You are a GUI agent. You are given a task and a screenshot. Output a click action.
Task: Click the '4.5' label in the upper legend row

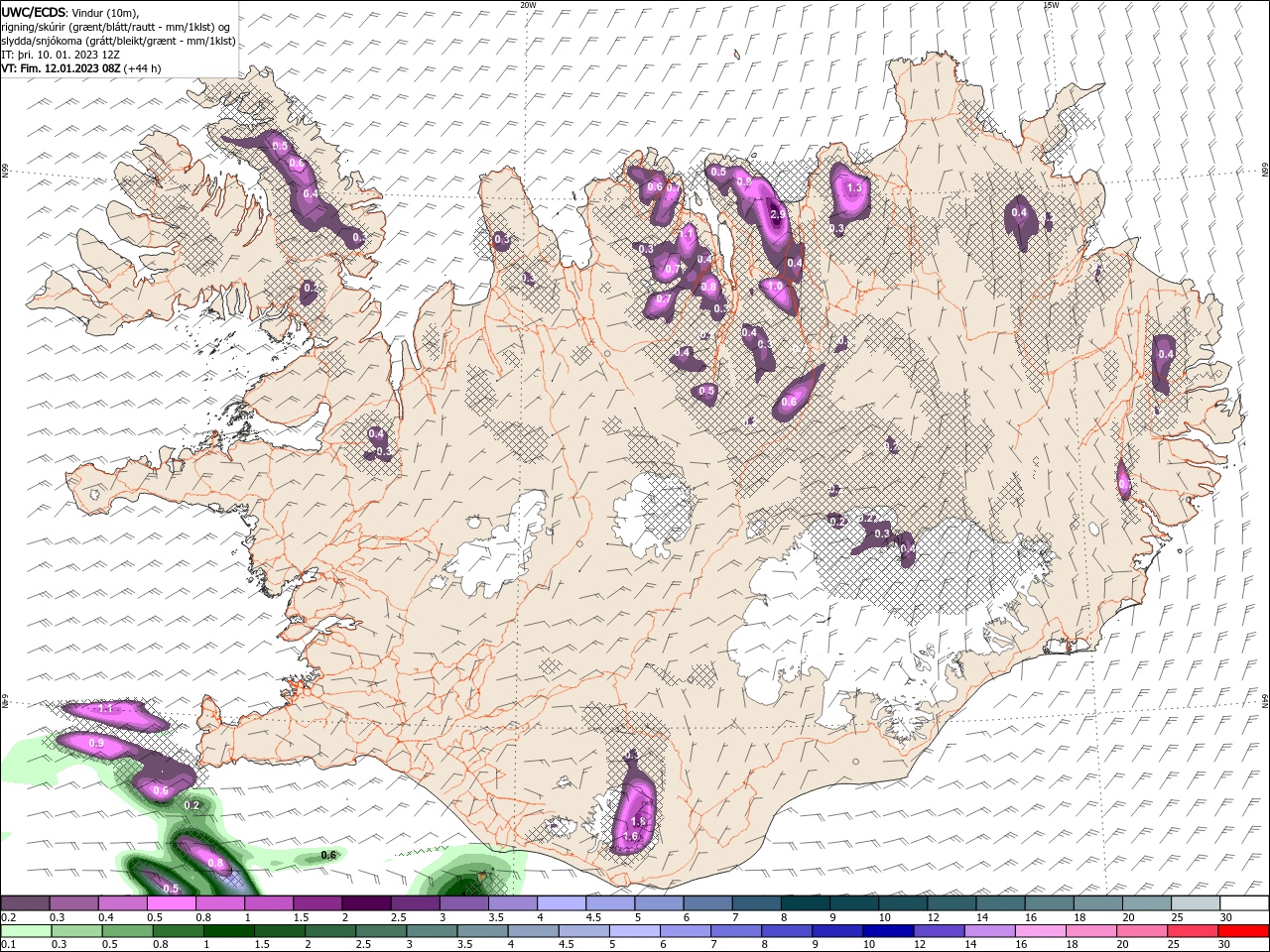(x=593, y=917)
